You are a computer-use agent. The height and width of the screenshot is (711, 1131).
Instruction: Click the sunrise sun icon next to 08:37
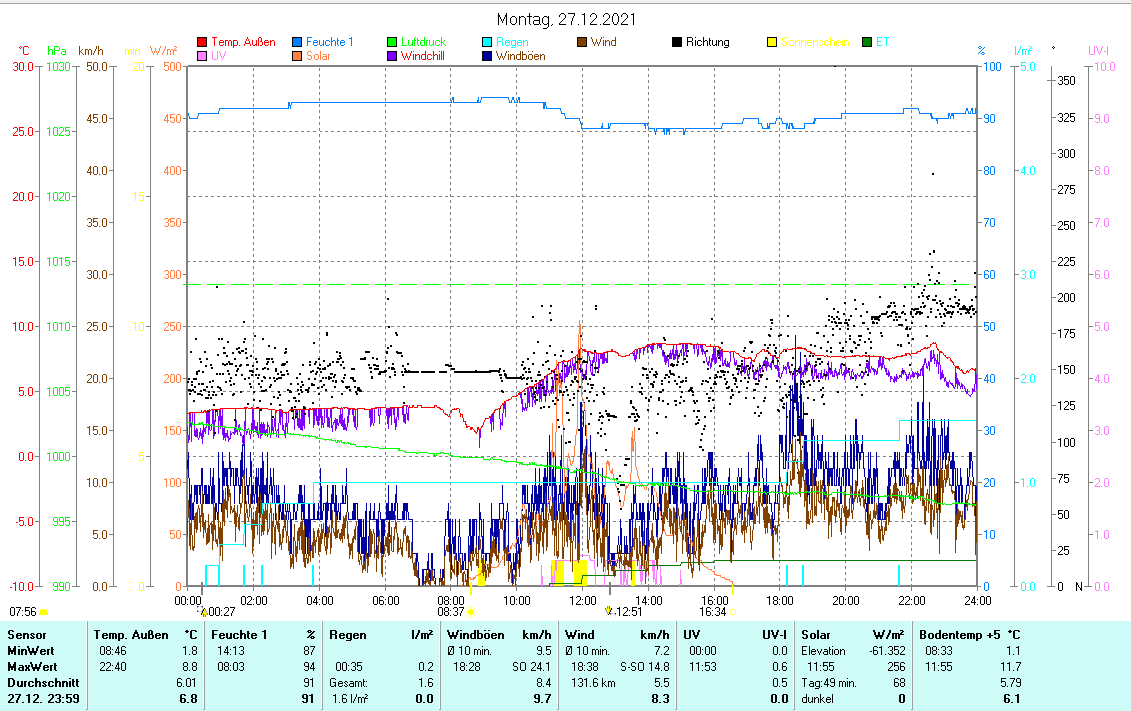pos(471,611)
